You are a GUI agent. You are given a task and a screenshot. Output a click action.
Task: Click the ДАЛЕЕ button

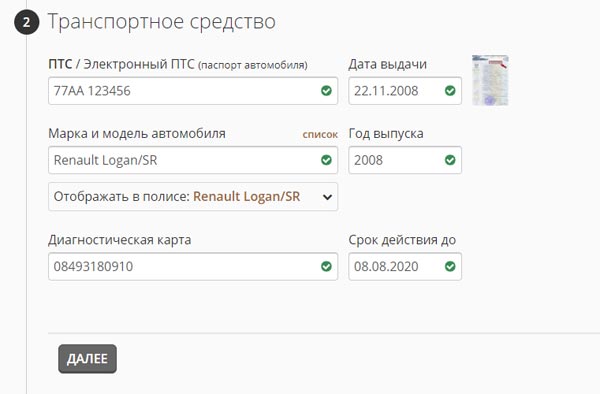pos(87,359)
